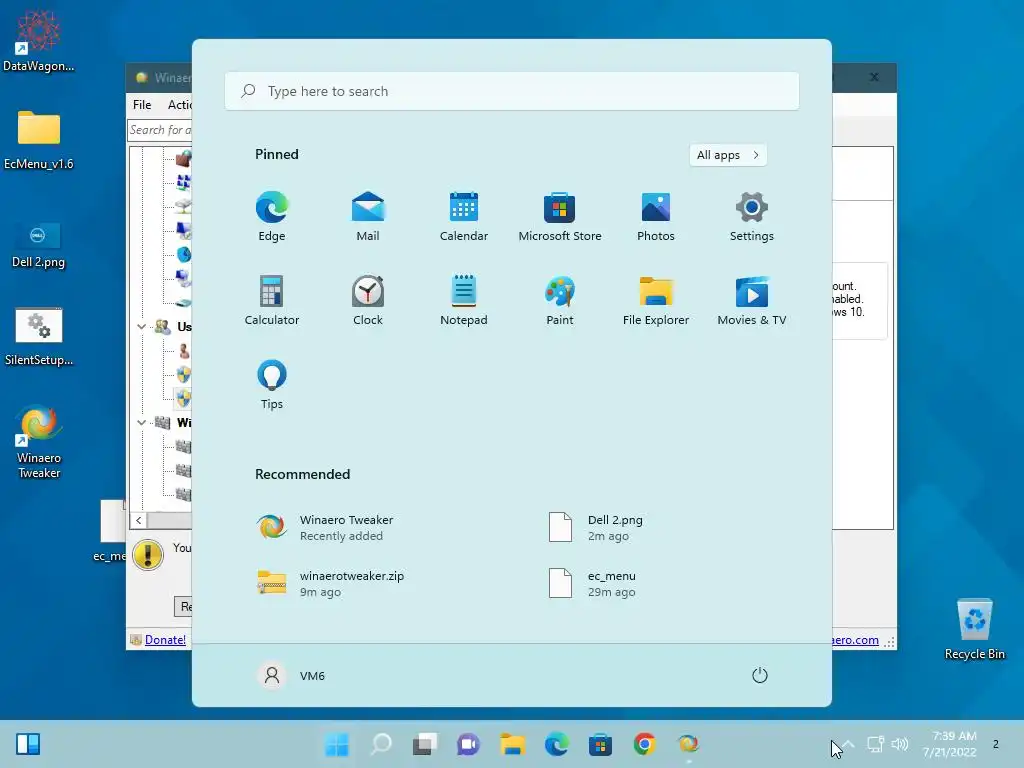Select Winaero Tweaker desktop shortcut
Viewport: 1024px width, 768px height.
pyautogui.click(x=39, y=442)
